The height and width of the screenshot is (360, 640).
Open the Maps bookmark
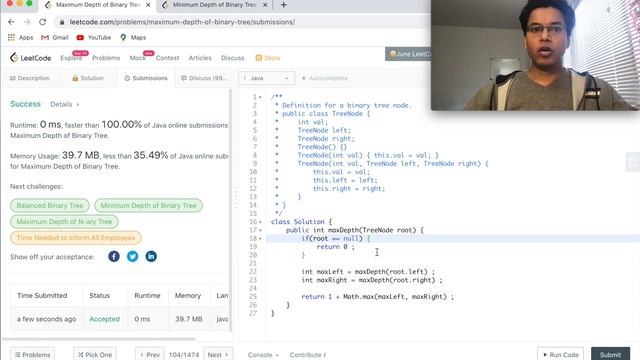133,38
